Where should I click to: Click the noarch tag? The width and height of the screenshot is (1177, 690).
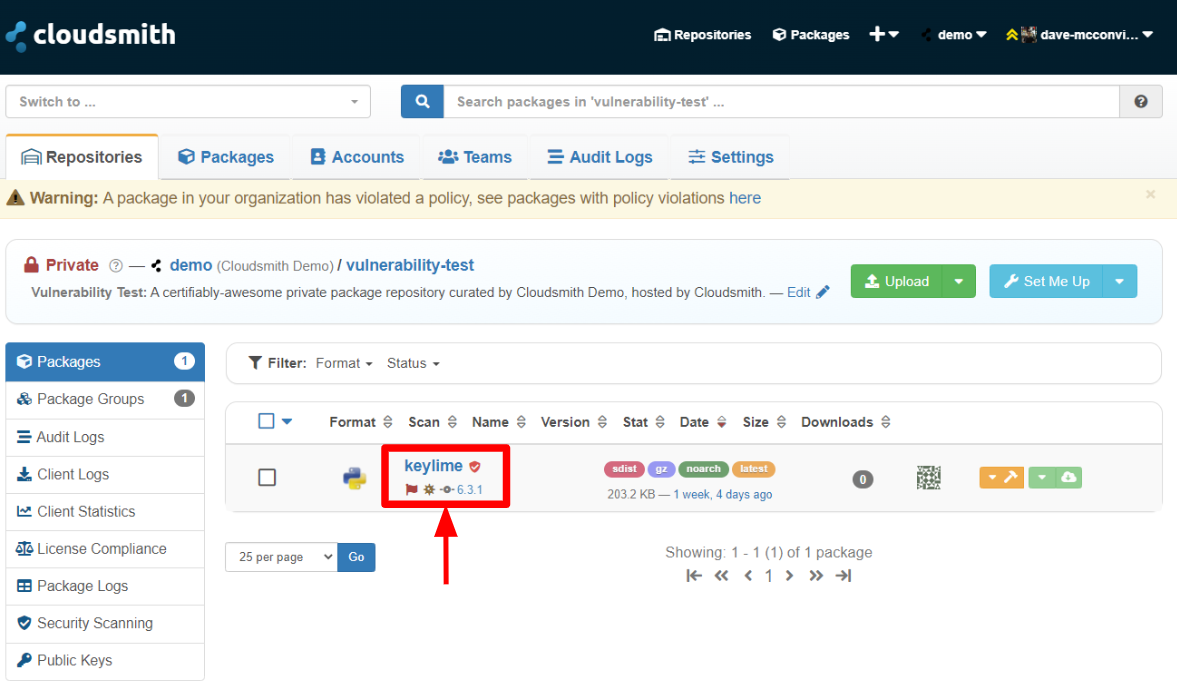tap(703, 469)
